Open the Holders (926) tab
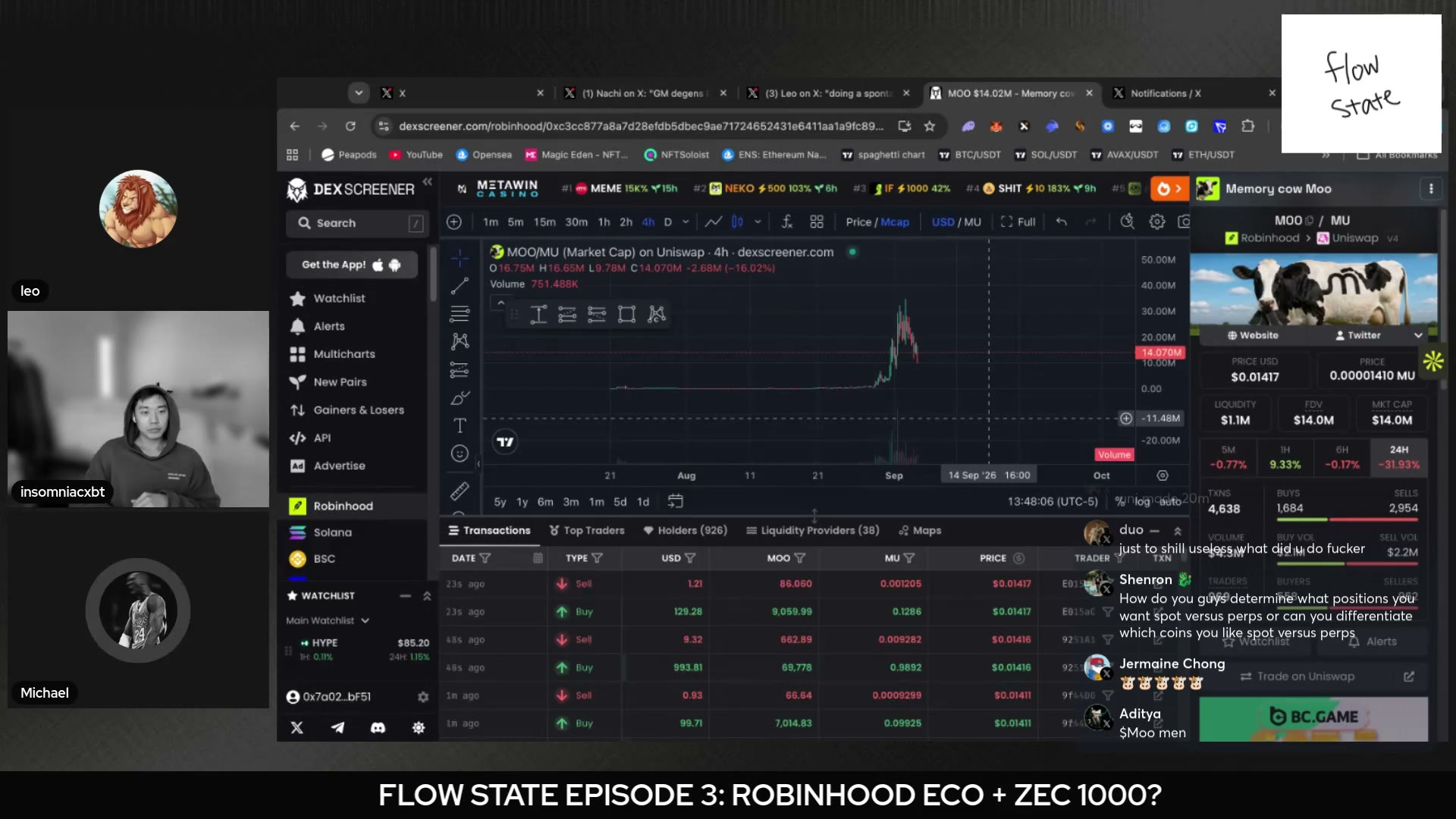This screenshot has height=819, width=1456. point(685,530)
